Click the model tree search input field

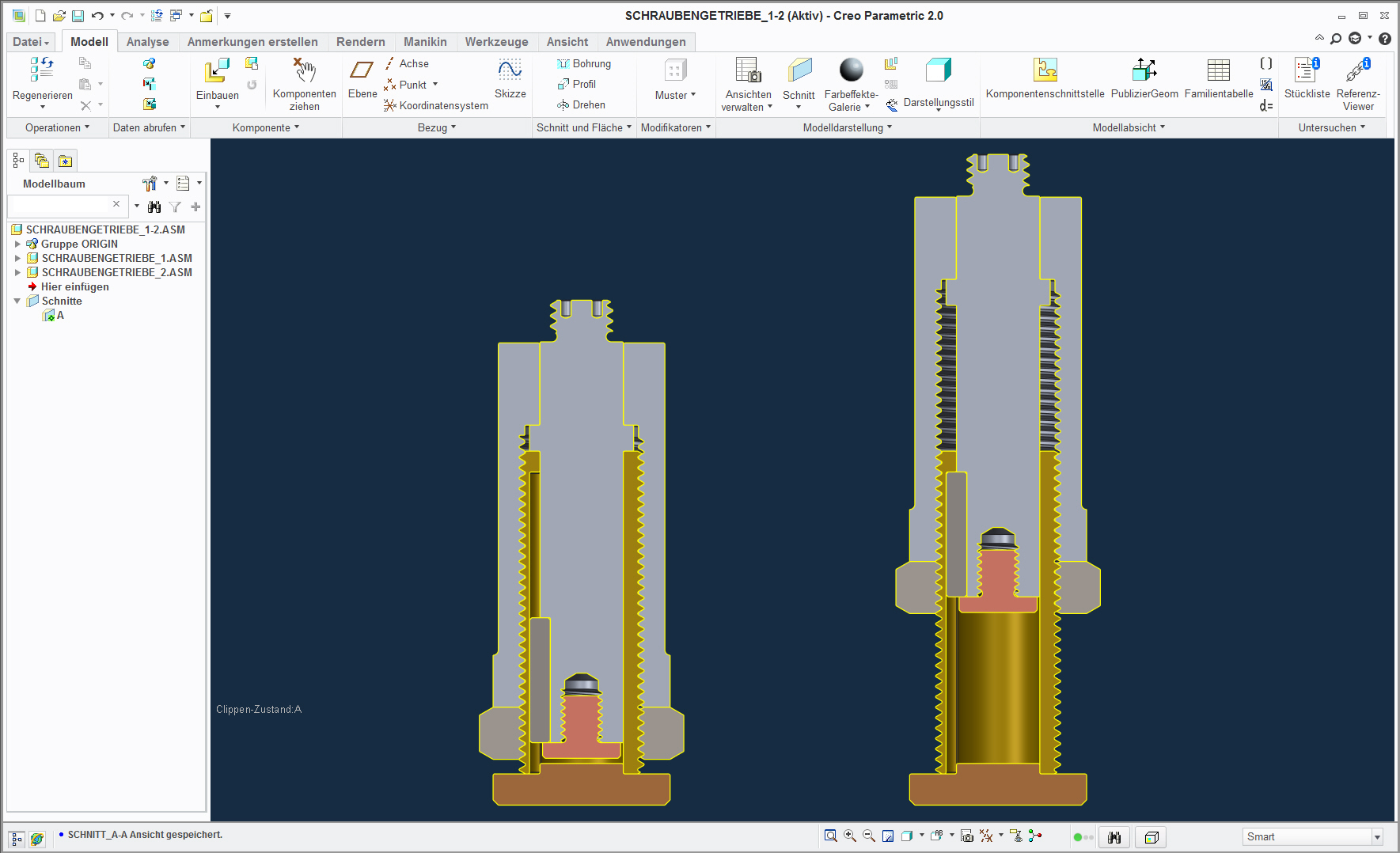coord(59,206)
